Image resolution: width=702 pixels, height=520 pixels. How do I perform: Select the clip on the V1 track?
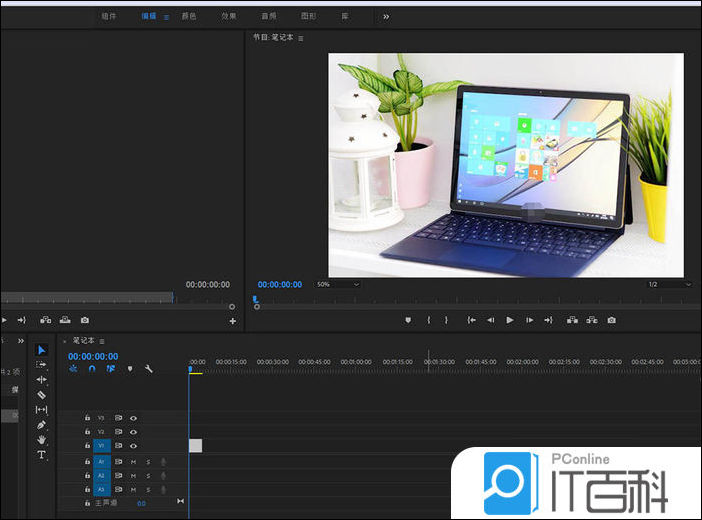pos(195,446)
